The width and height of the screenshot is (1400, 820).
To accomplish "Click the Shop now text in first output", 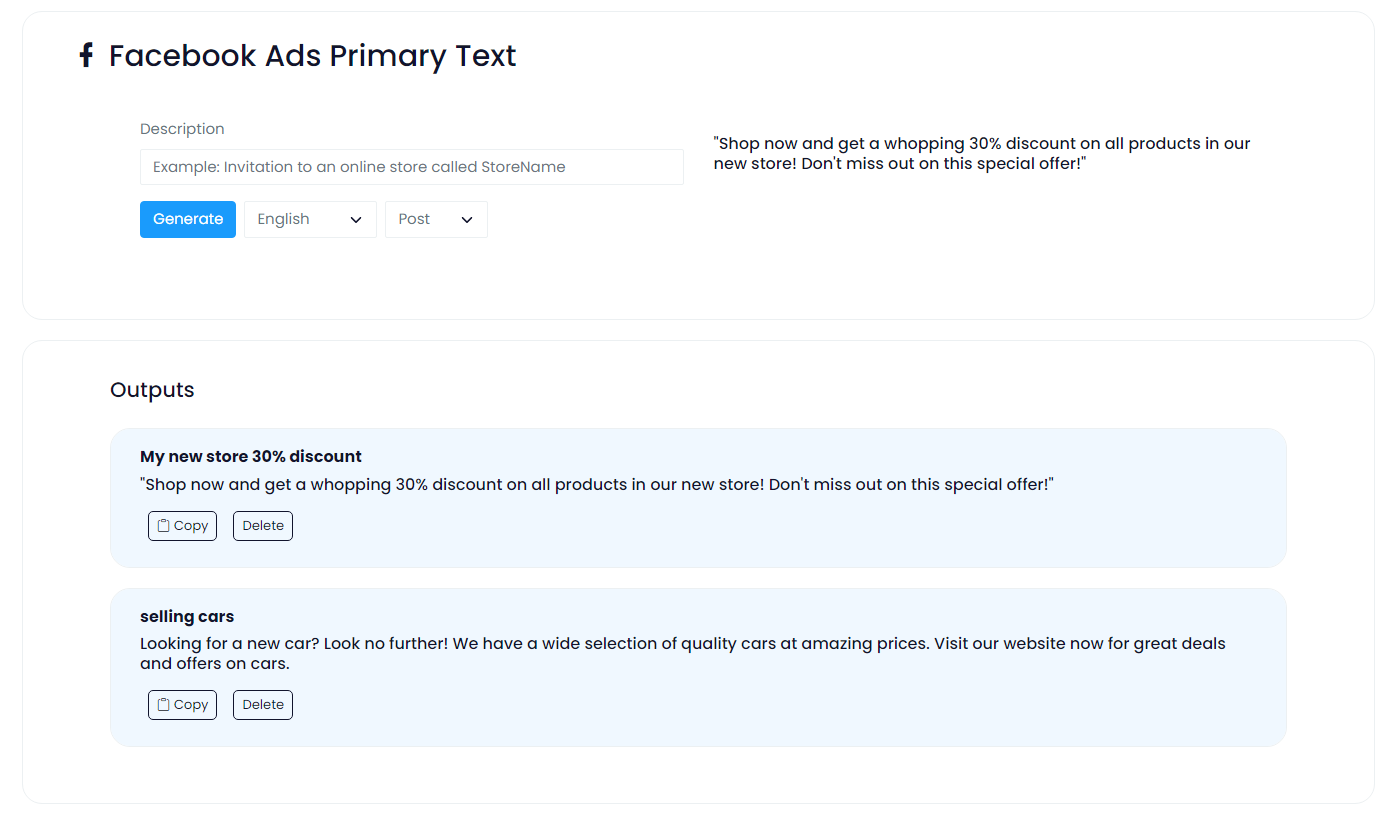I will pos(597,485).
